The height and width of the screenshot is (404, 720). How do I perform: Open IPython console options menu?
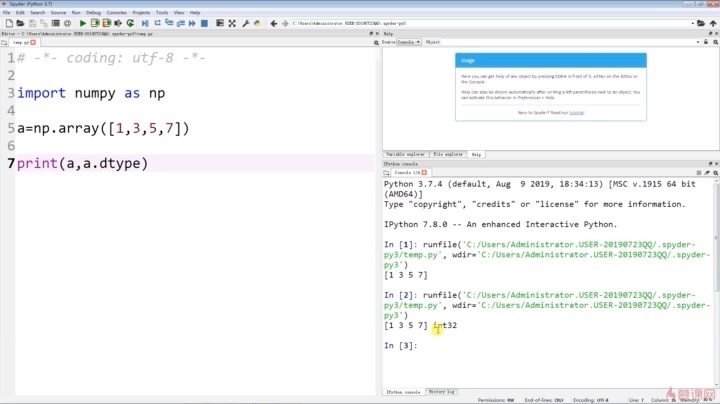pos(715,173)
